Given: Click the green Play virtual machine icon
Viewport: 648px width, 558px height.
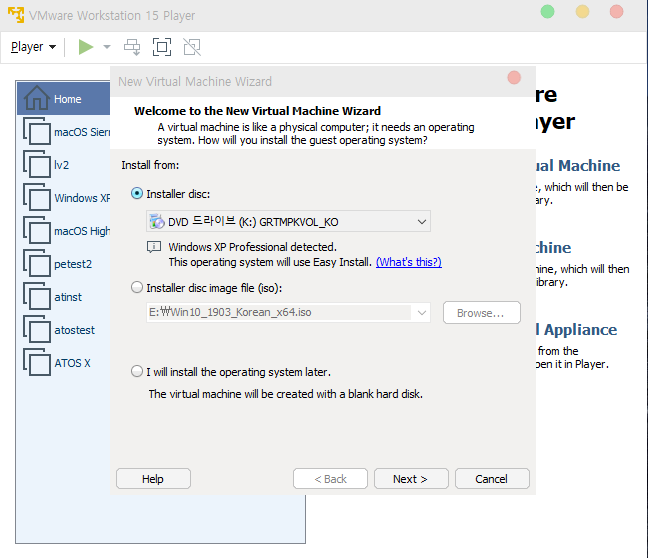Looking at the screenshot, I should [86, 47].
